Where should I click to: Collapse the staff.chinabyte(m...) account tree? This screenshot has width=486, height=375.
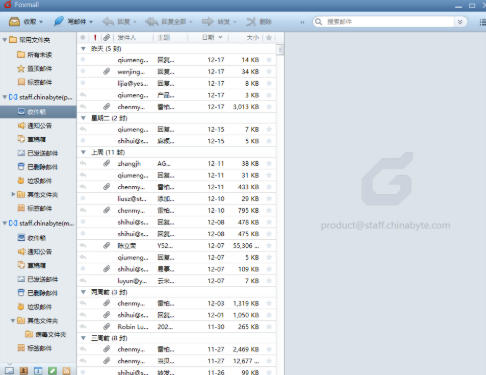click(5, 223)
